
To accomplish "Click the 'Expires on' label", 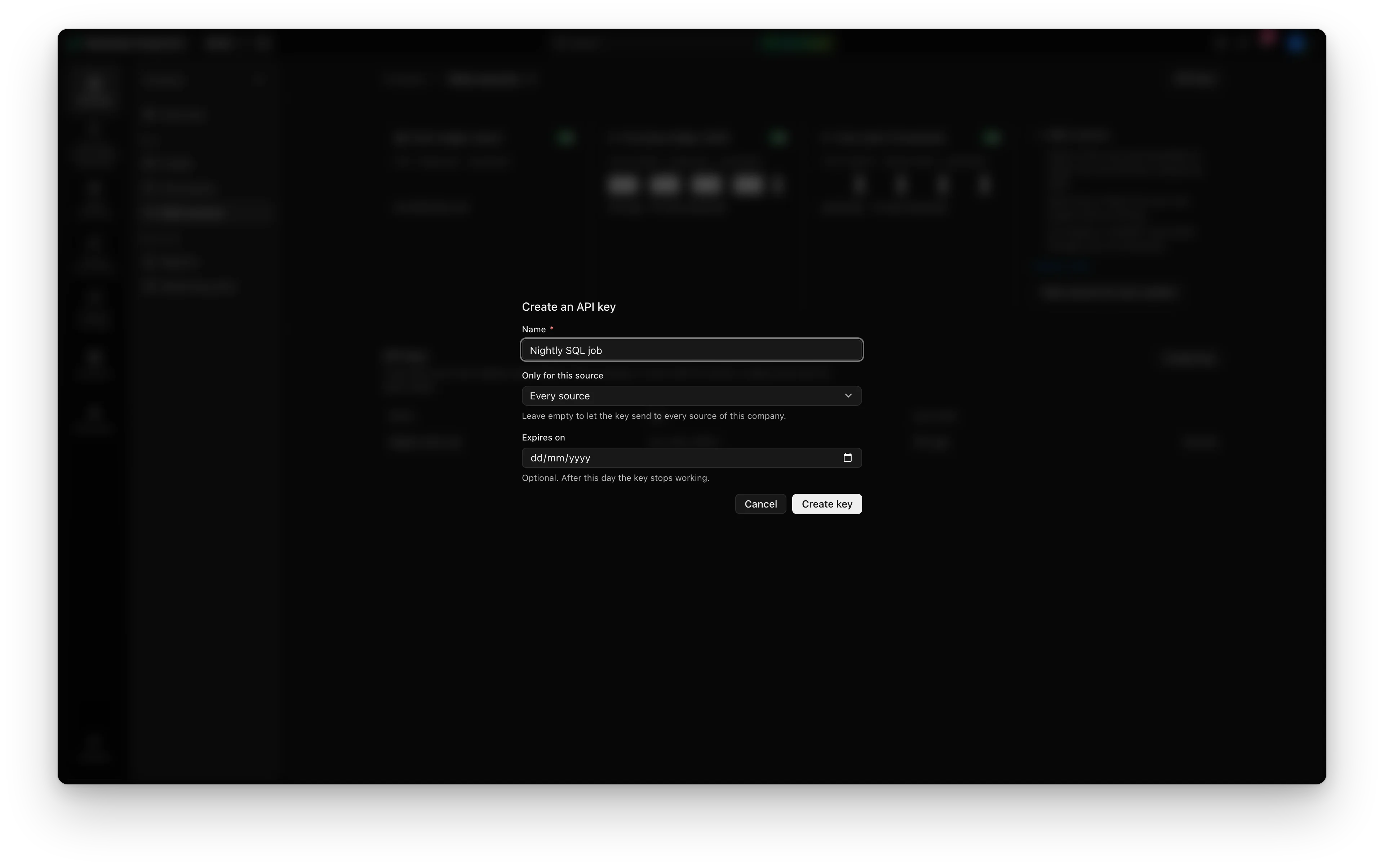I will (543, 438).
